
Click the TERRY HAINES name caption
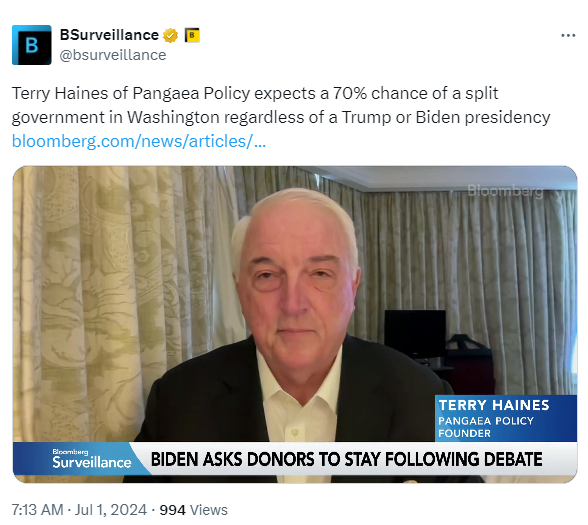click(494, 405)
